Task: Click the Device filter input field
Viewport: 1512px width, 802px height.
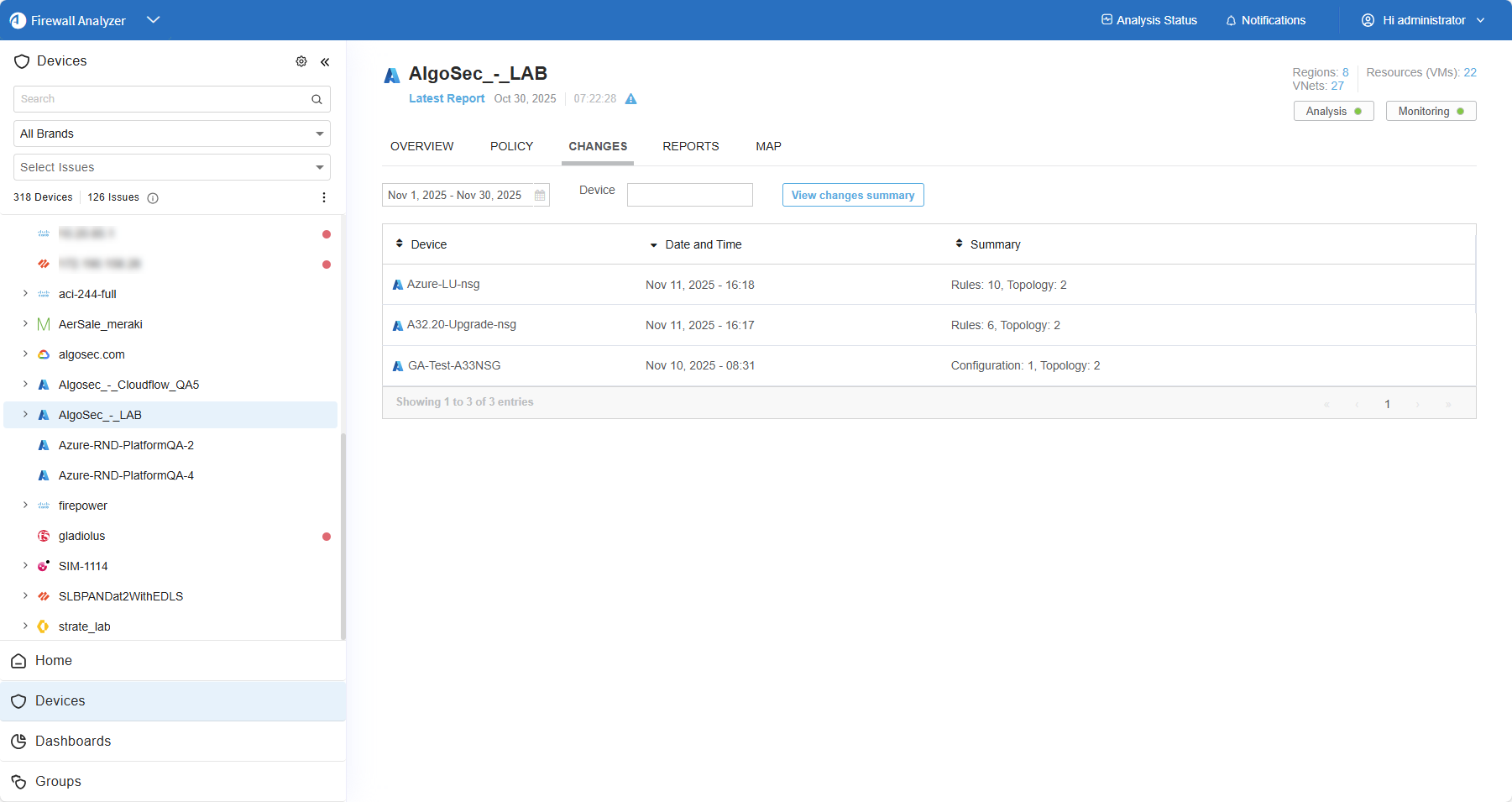Action: coord(689,195)
